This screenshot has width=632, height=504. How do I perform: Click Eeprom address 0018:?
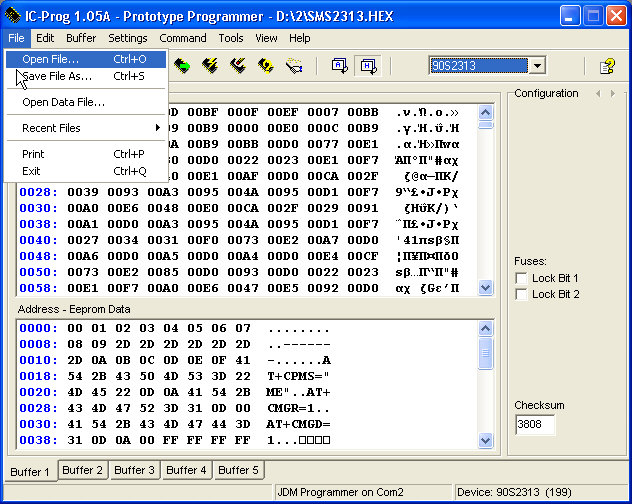[39, 376]
